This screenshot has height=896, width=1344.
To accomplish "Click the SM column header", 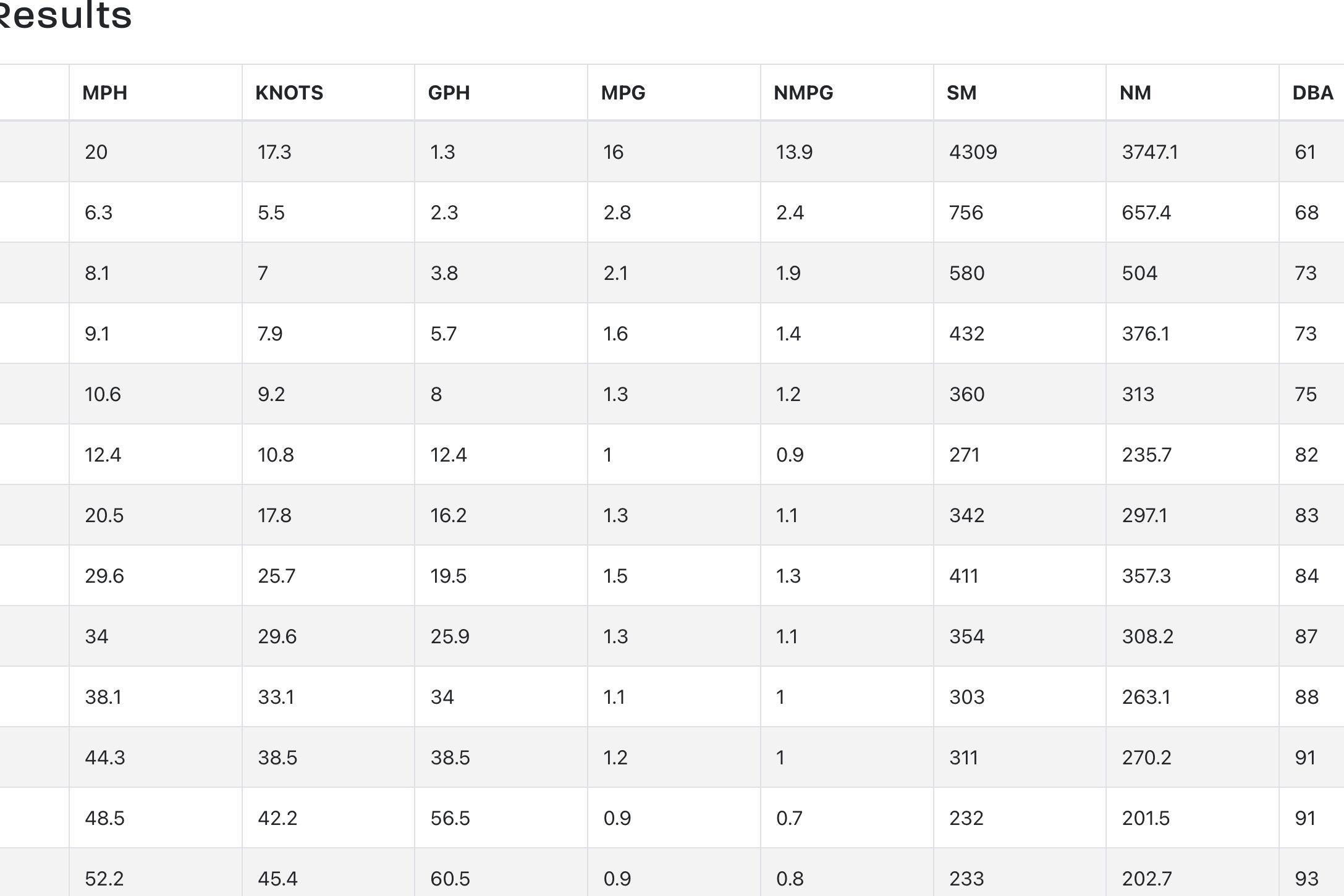I will pyautogui.click(x=962, y=93).
